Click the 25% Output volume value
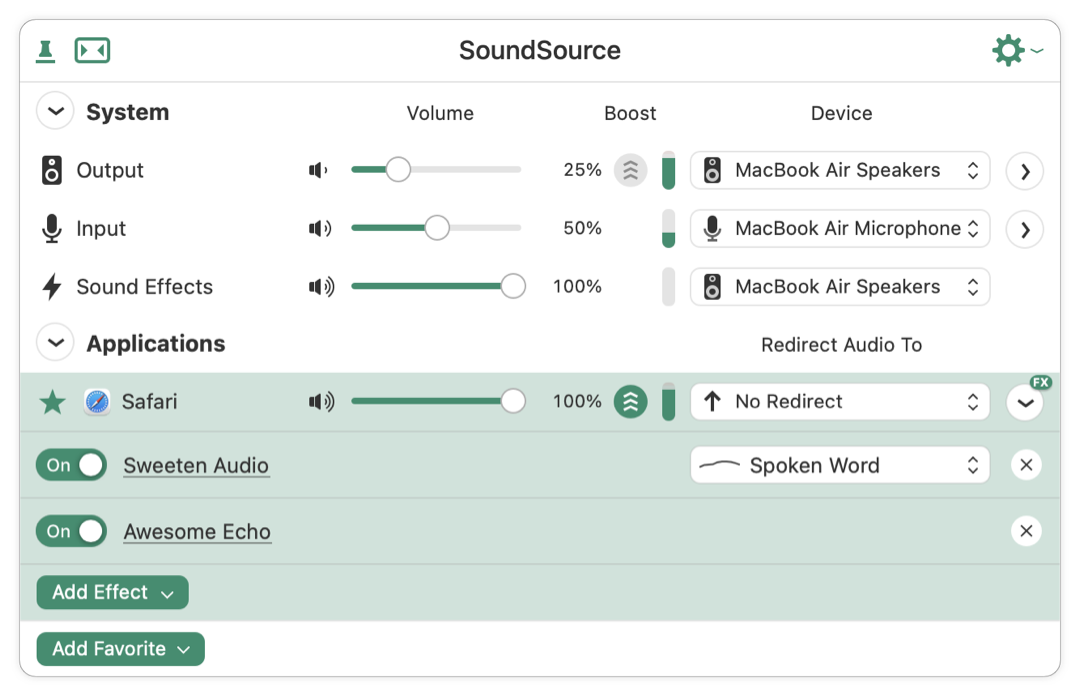Screen dimensions: 1080x696 click(x=582, y=170)
